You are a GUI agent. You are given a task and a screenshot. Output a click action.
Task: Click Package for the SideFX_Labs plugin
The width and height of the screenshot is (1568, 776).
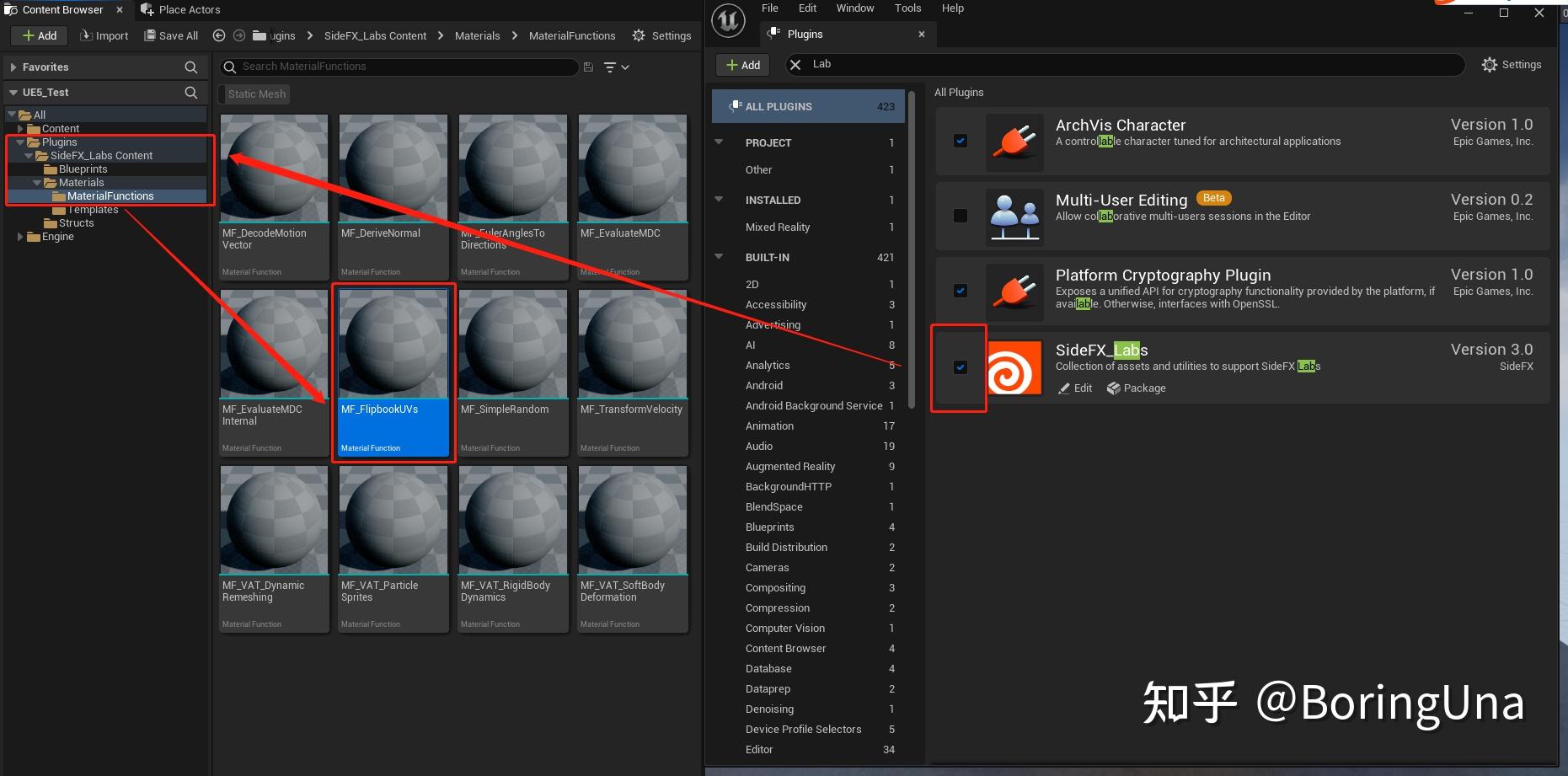(x=1137, y=388)
